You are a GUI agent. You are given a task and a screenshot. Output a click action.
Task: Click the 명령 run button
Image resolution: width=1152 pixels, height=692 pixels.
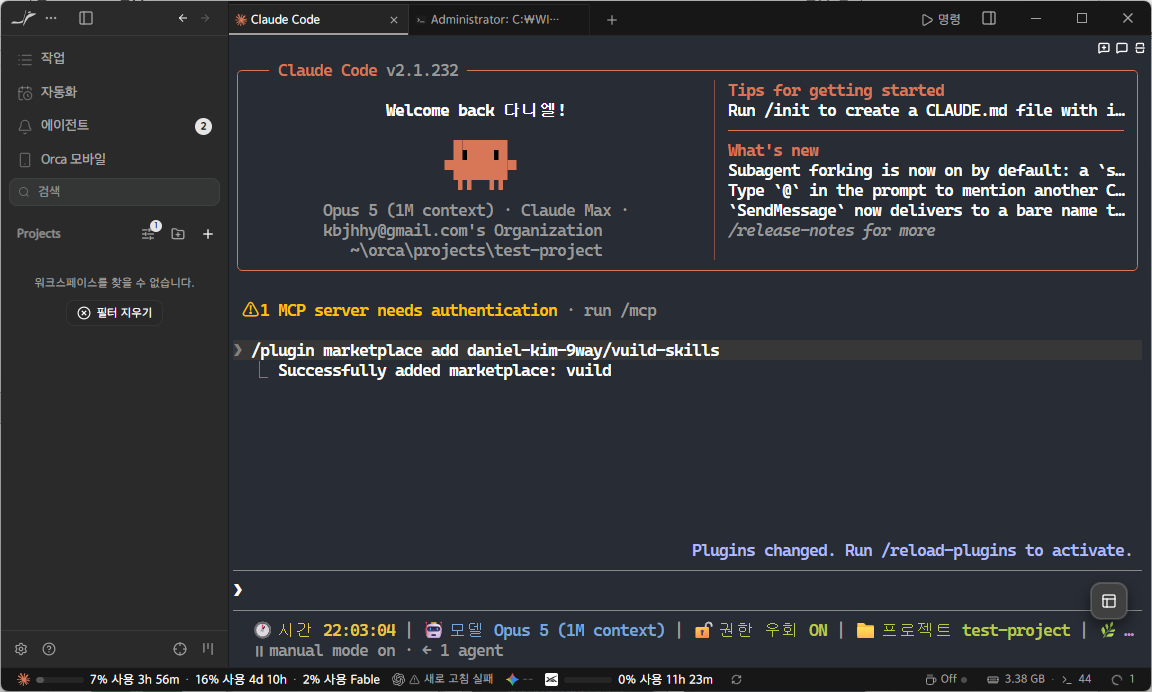tap(941, 19)
